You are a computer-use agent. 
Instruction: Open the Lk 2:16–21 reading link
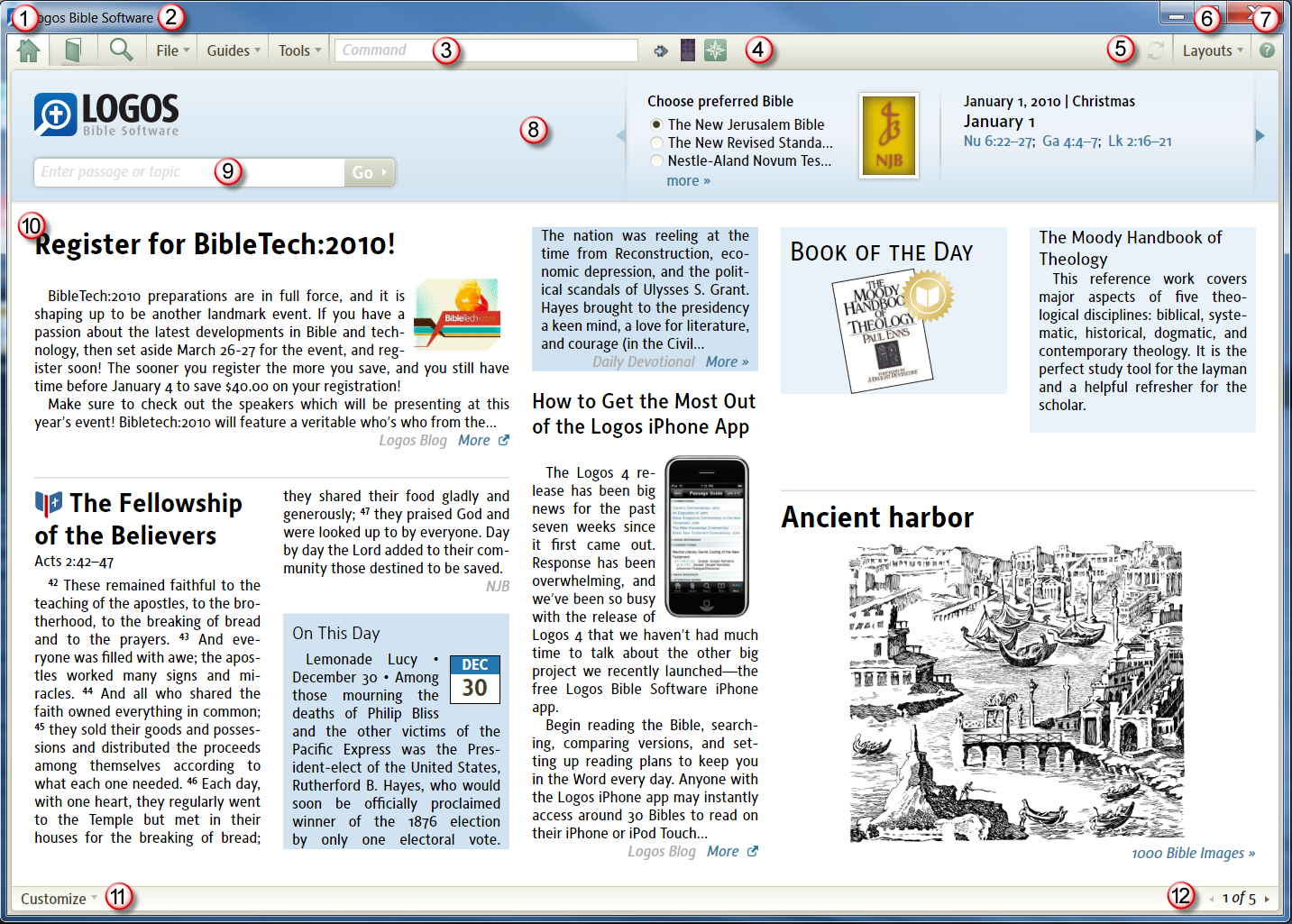click(x=1140, y=141)
